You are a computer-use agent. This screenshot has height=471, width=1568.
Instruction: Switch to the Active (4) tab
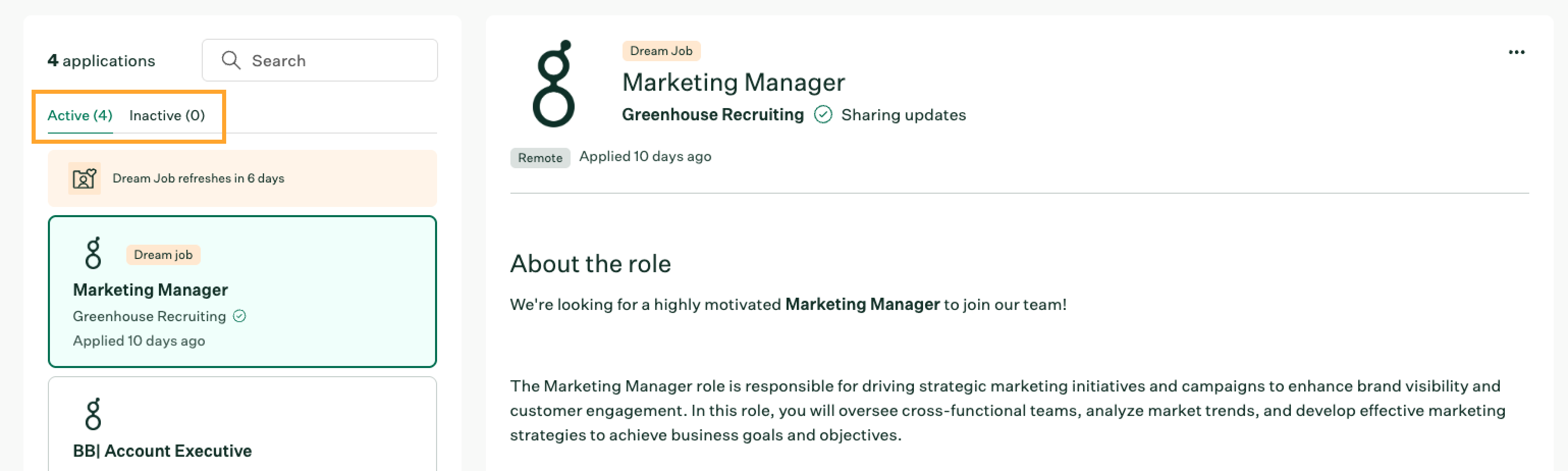tap(80, 116)
